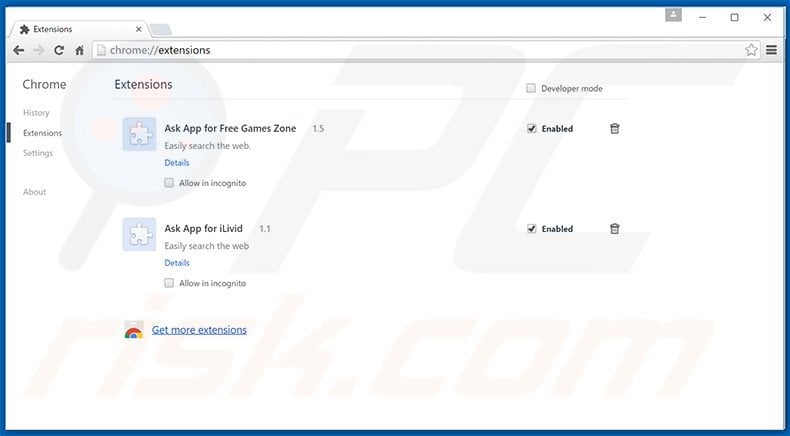
Task: Close the Chrome window
Action: coord(767,18)
